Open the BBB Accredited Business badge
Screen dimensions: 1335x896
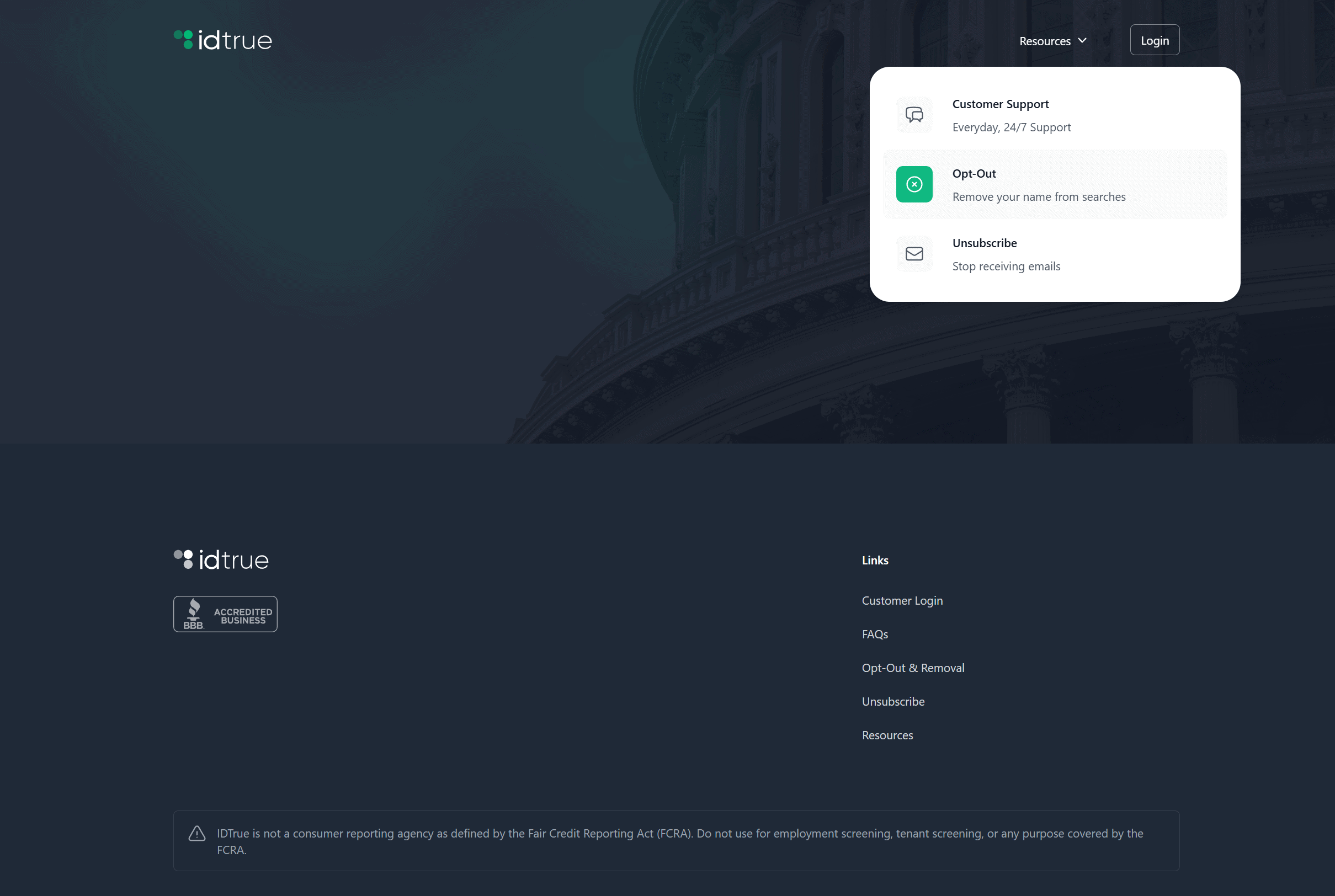click(225, 613)
